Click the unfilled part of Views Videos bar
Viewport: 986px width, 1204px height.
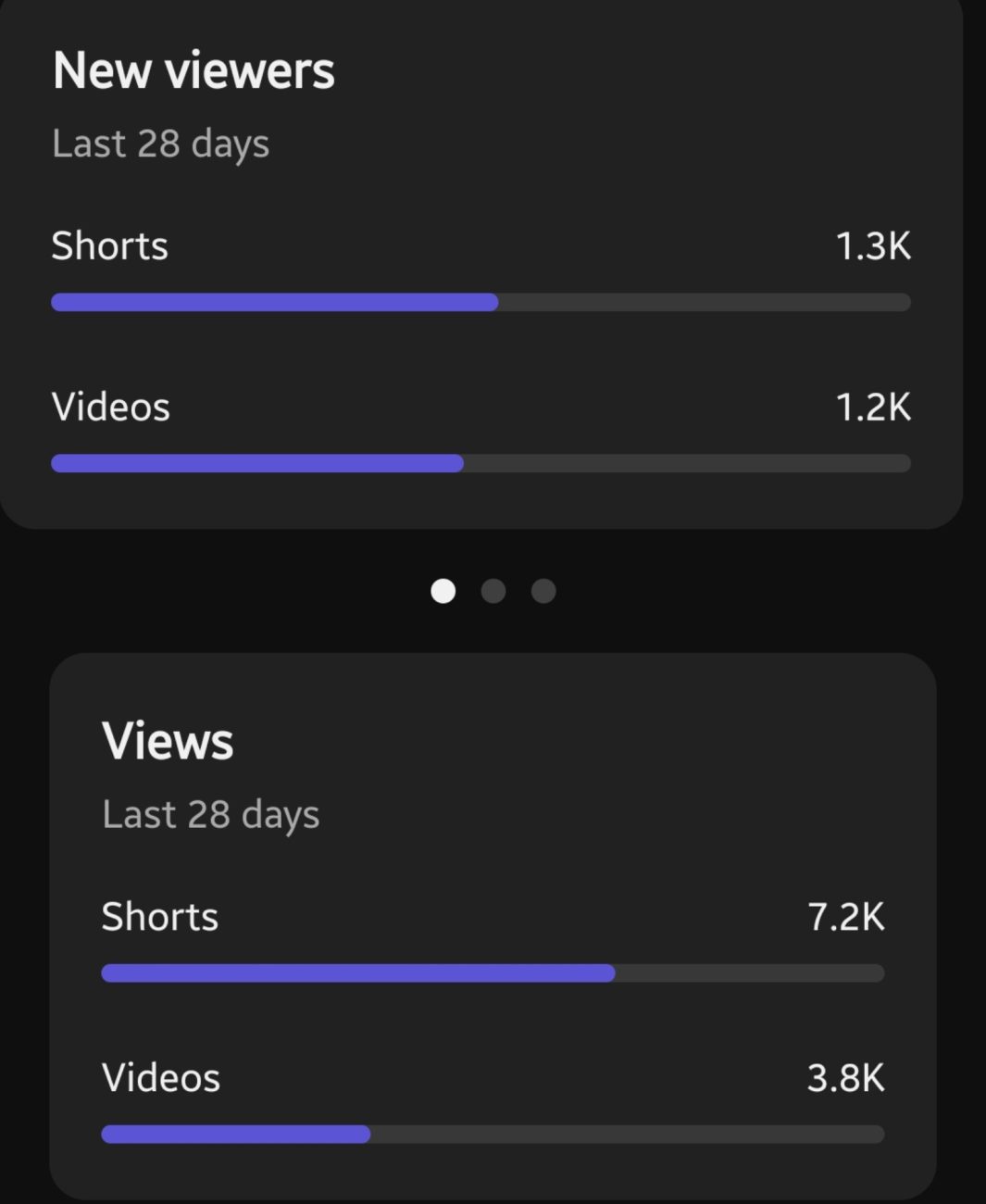coord(628,1134)
